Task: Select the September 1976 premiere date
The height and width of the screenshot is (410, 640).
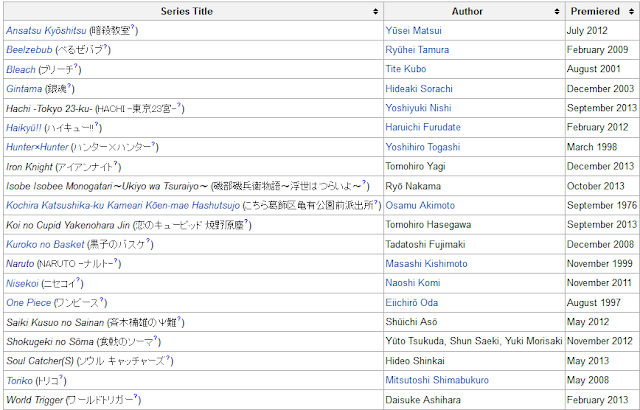Action: (x=602, y=205)
